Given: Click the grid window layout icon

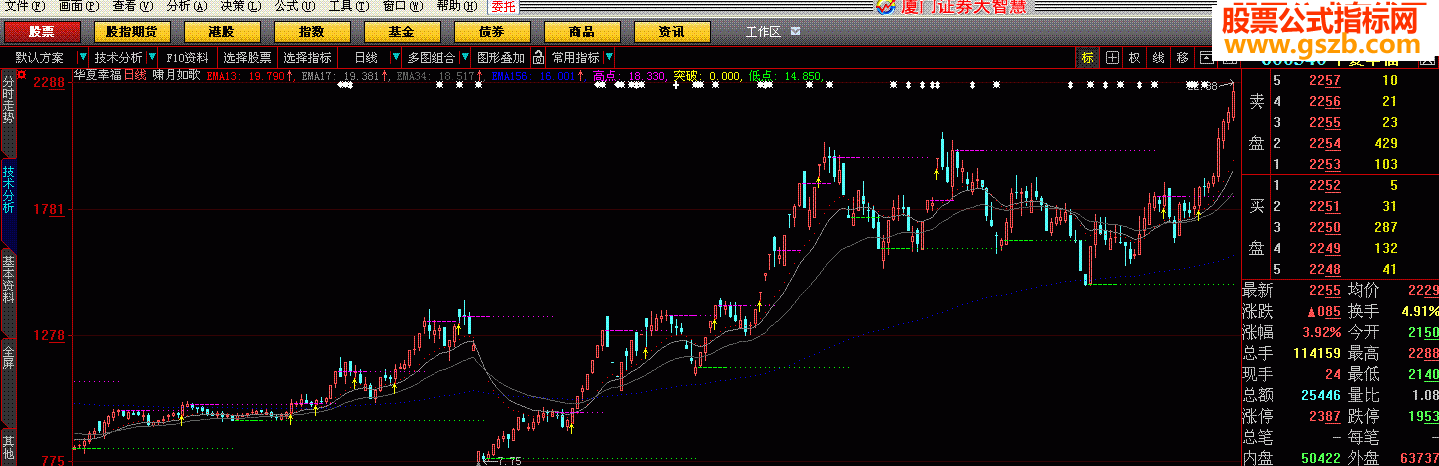Looking at the screenshot, I should click(x=1111, y=58).
